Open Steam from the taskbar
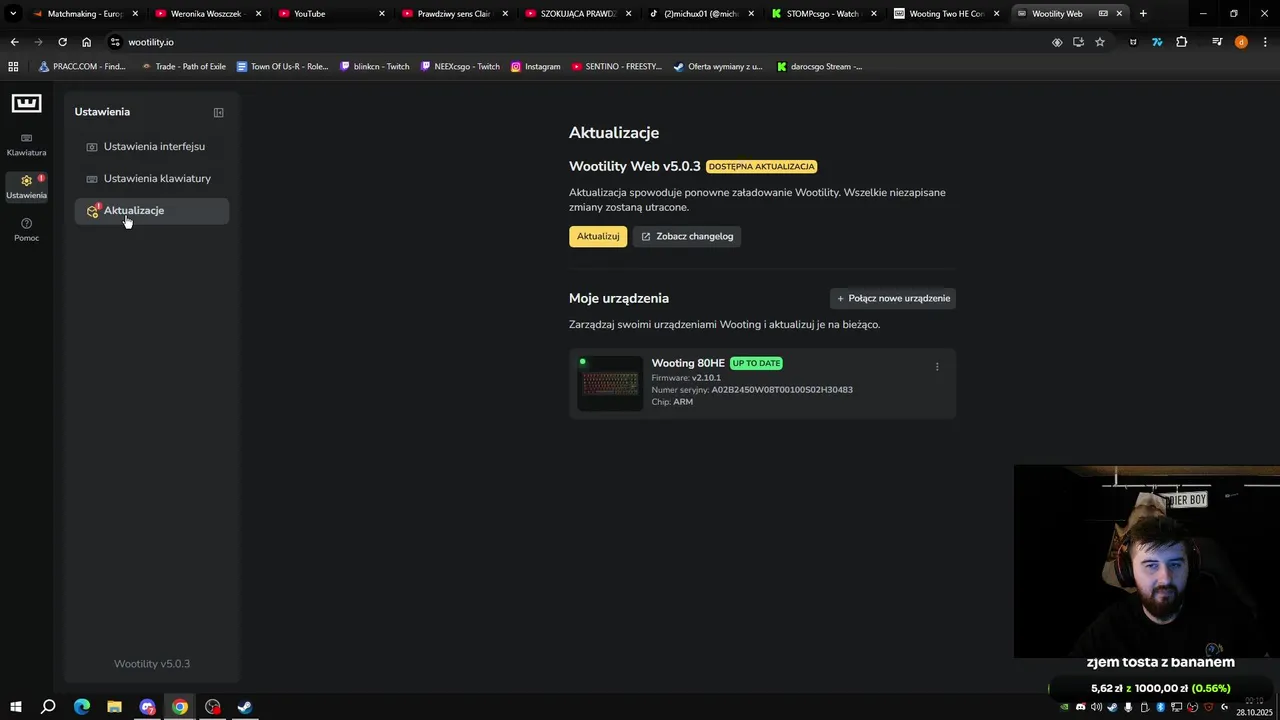 tap(245, 707)
